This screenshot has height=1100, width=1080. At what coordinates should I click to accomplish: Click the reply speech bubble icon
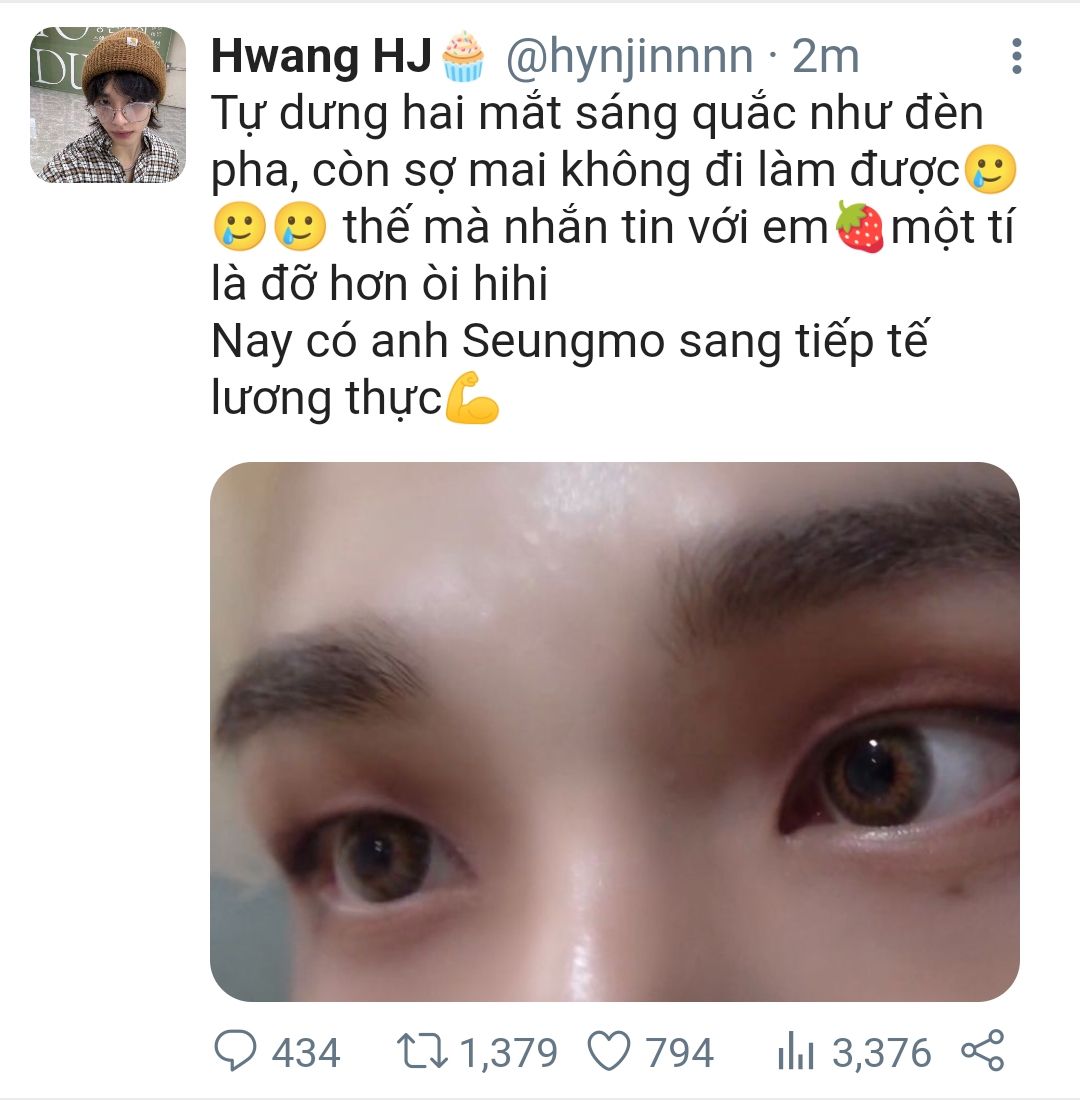(x=235, y=1050)
